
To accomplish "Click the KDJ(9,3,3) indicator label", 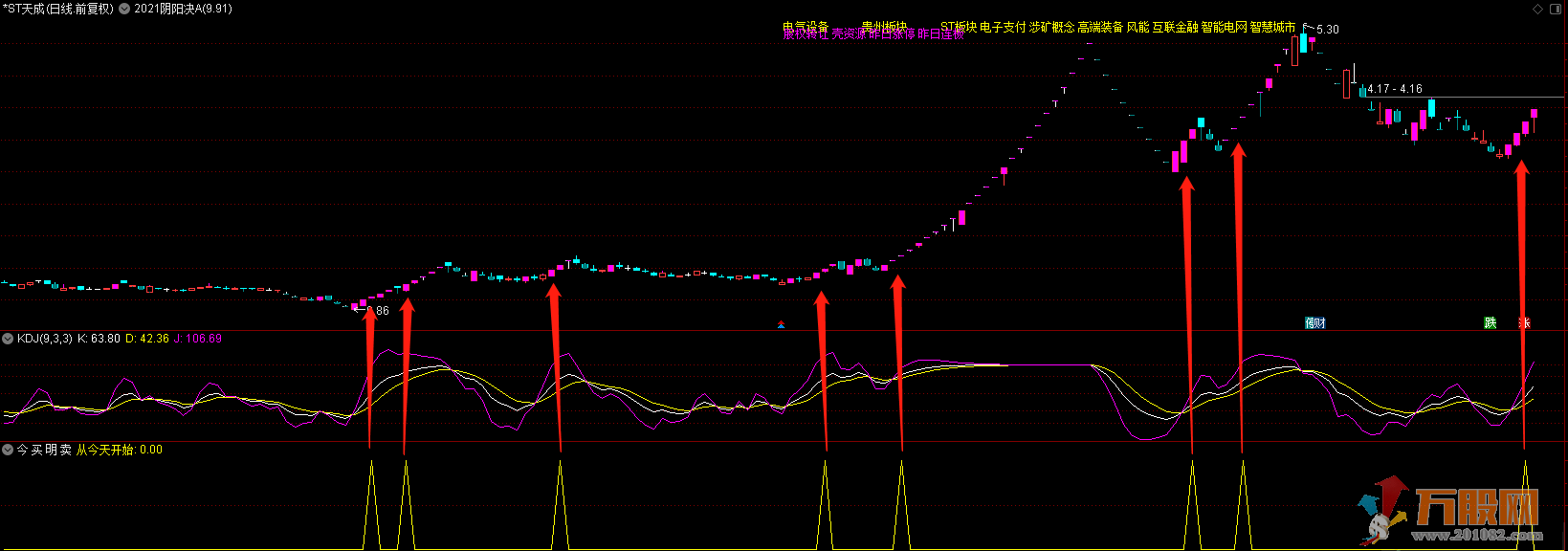I will pyautogui.click(x=44, y=339).
